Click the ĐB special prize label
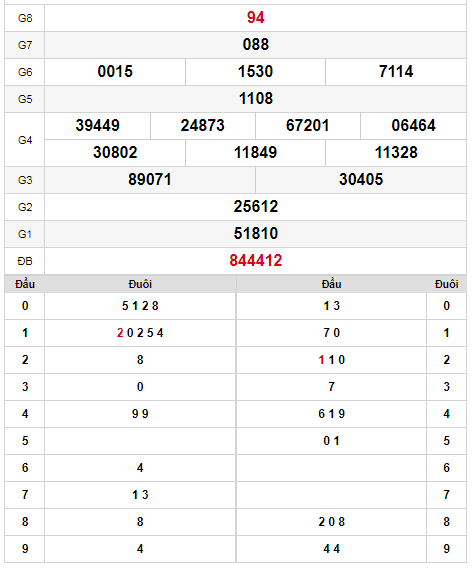 [25, 261]
